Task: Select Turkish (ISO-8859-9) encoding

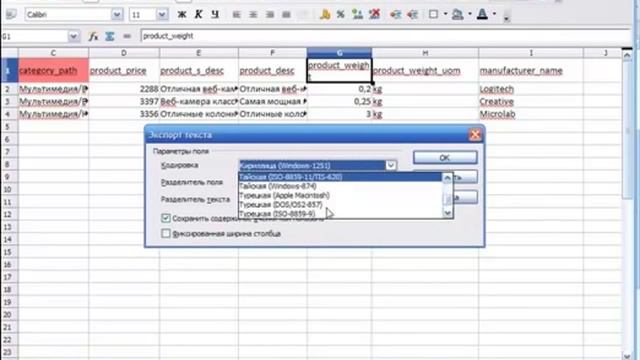Action: point(340,213)
